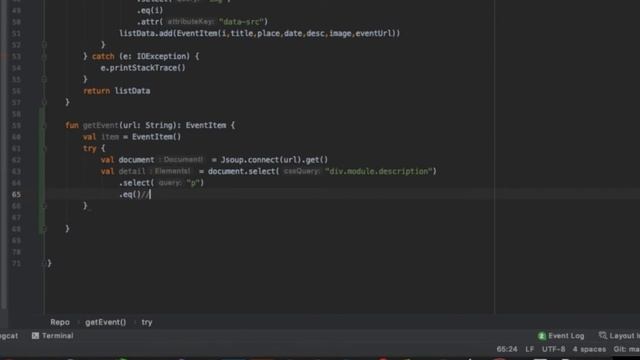Select getEvent() breadcrumb
This screenshot has width=640, height=360.
pos(106,322)
